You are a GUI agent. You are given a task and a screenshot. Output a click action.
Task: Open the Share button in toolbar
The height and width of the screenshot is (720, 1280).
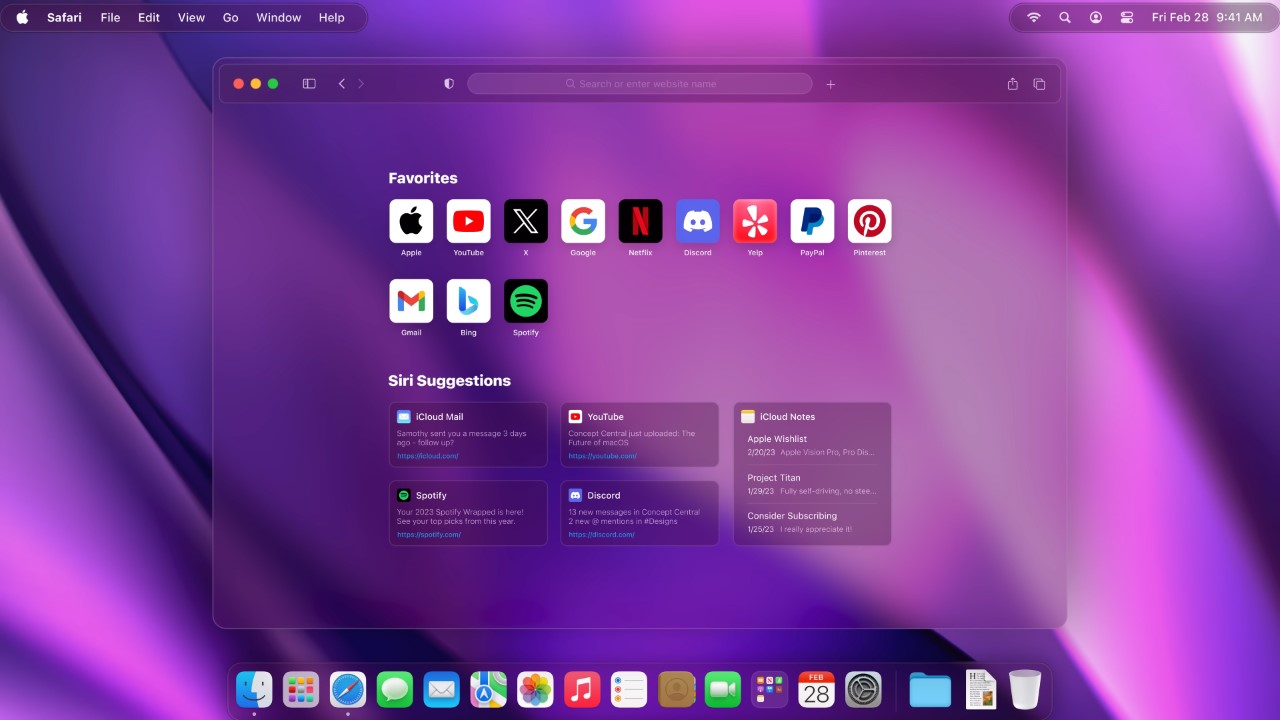coord(1012,84)
